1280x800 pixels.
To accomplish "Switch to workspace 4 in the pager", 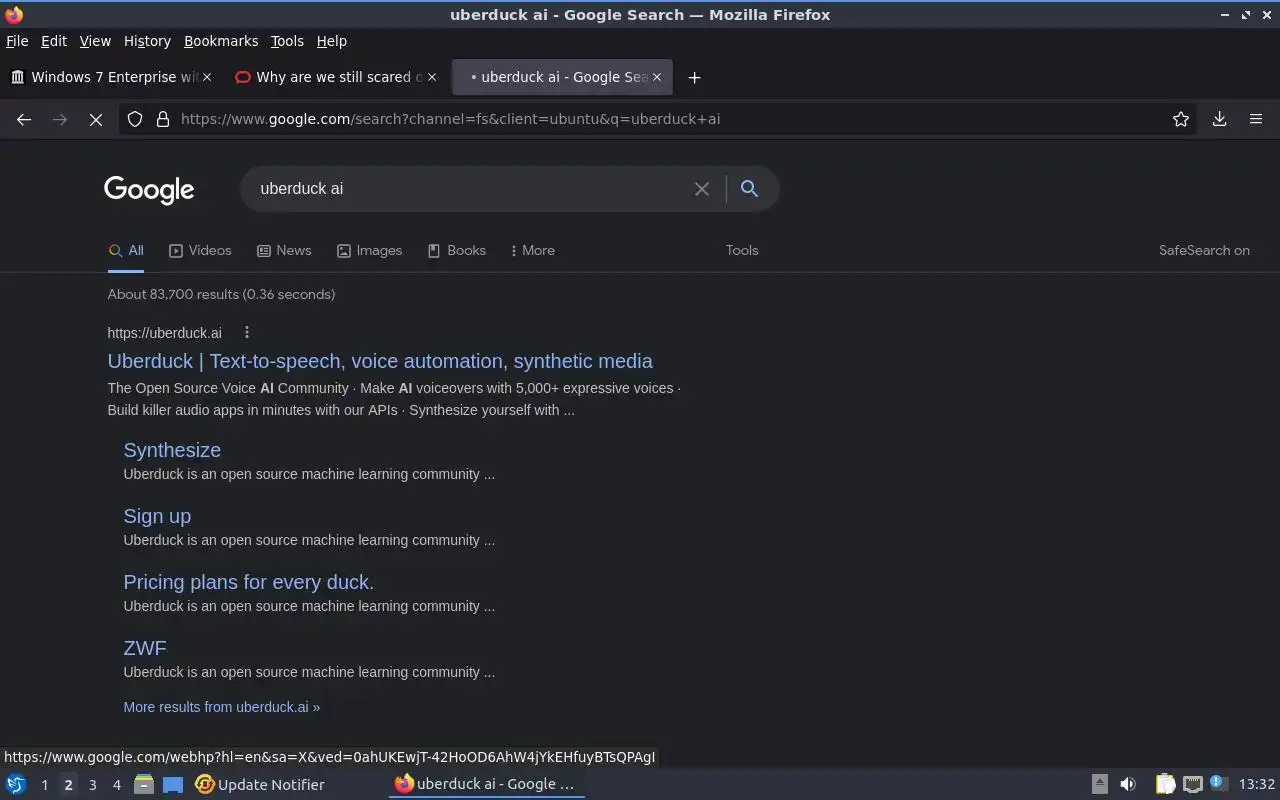I will point(117,785).
